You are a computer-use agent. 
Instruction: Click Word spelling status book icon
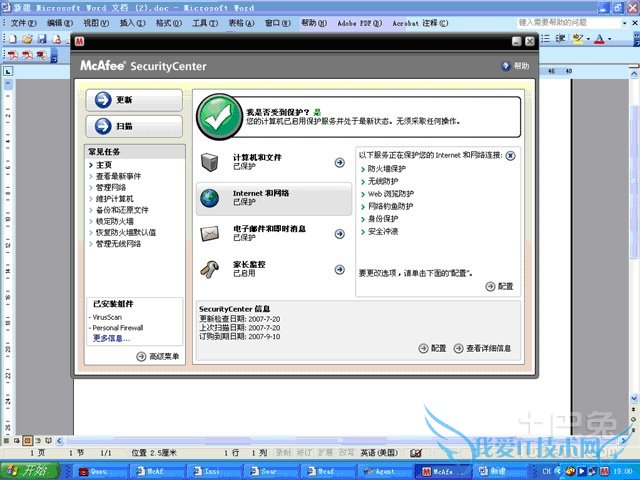(416, 453)
